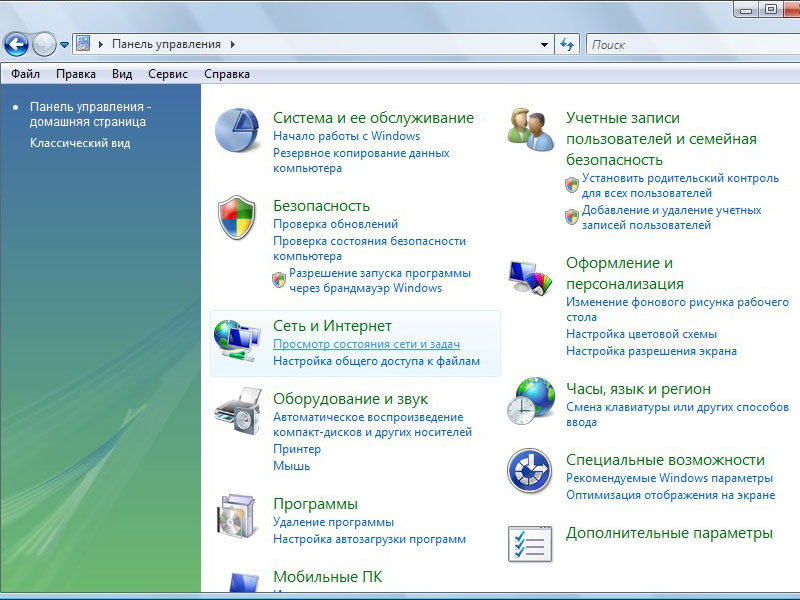800x600 pixels.
Task: Open the address bar history dropdown
Action: 544,45
